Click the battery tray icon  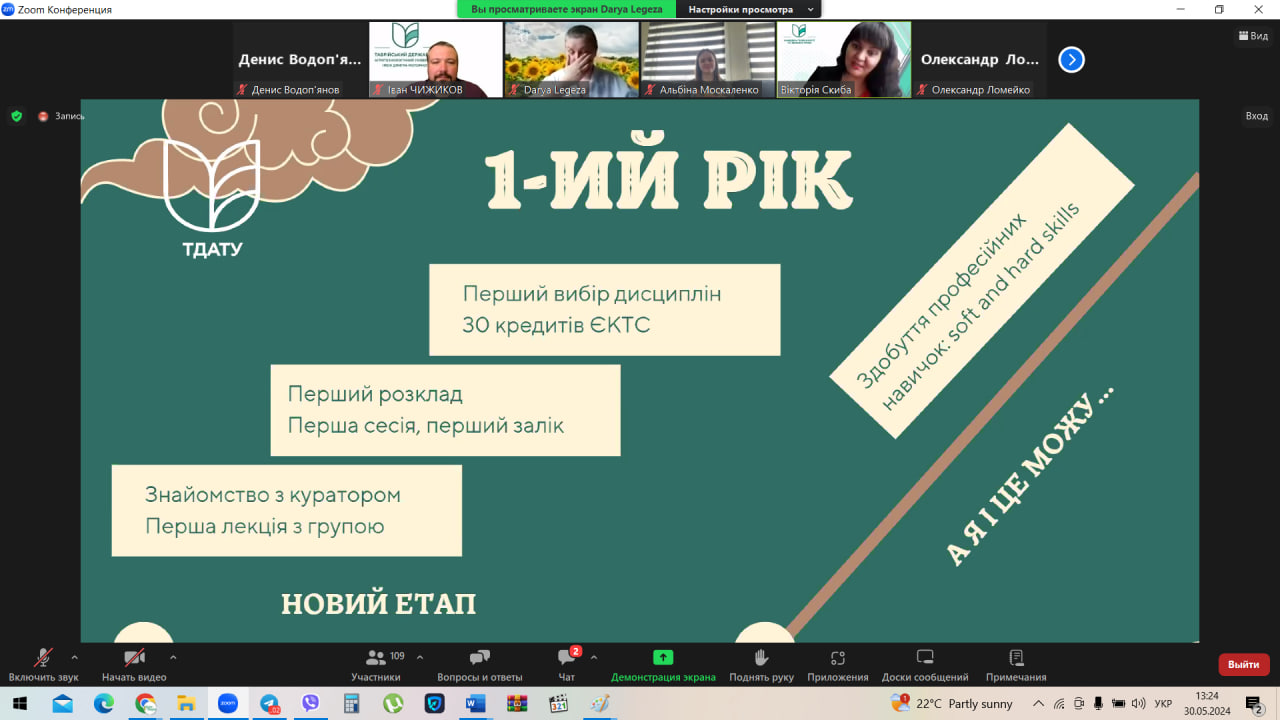pos(1118,704)
